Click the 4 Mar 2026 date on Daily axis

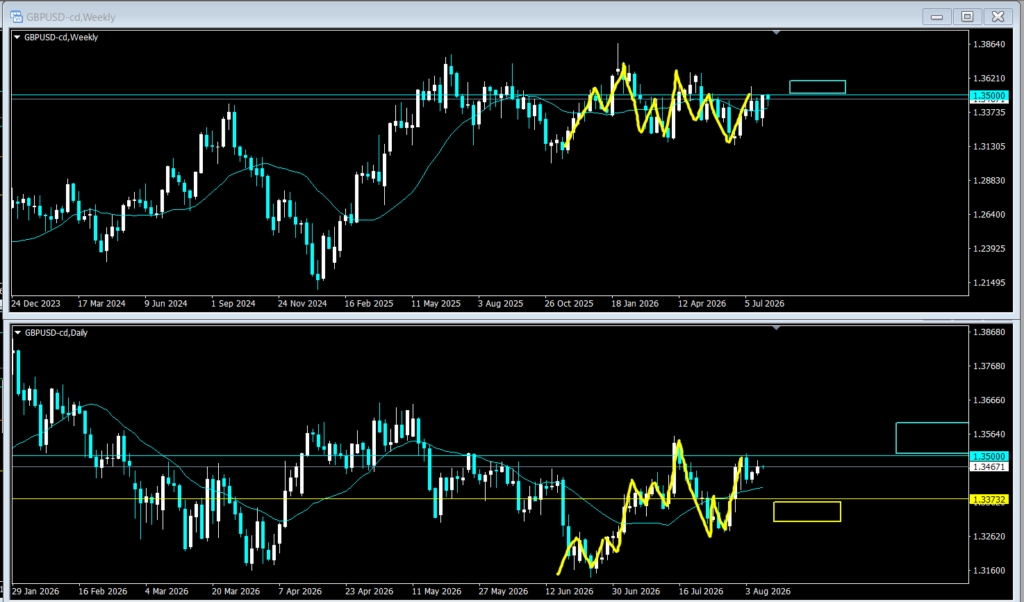point(167,592)
